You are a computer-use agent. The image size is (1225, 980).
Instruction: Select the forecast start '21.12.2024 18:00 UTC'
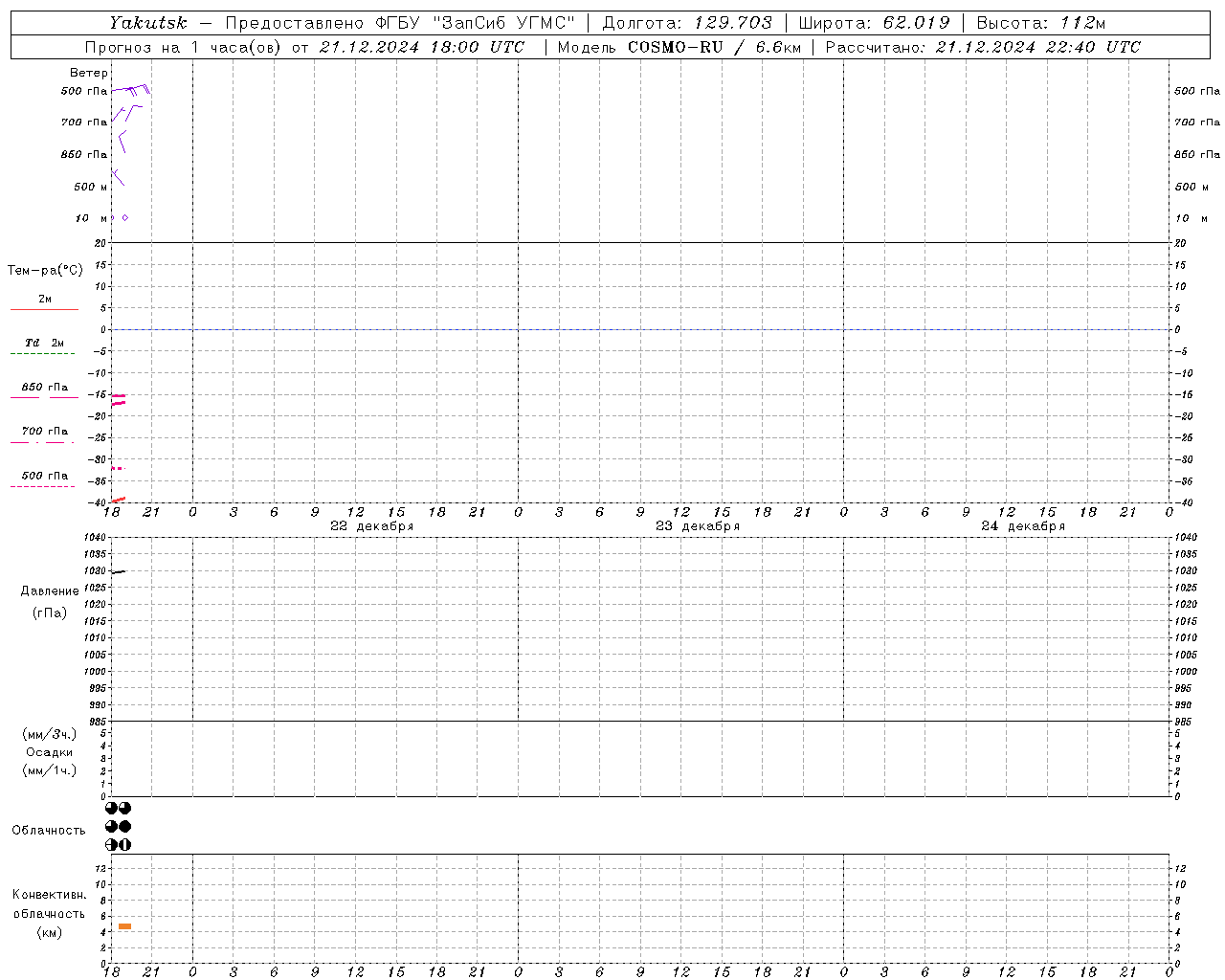[x=422, y=47]
